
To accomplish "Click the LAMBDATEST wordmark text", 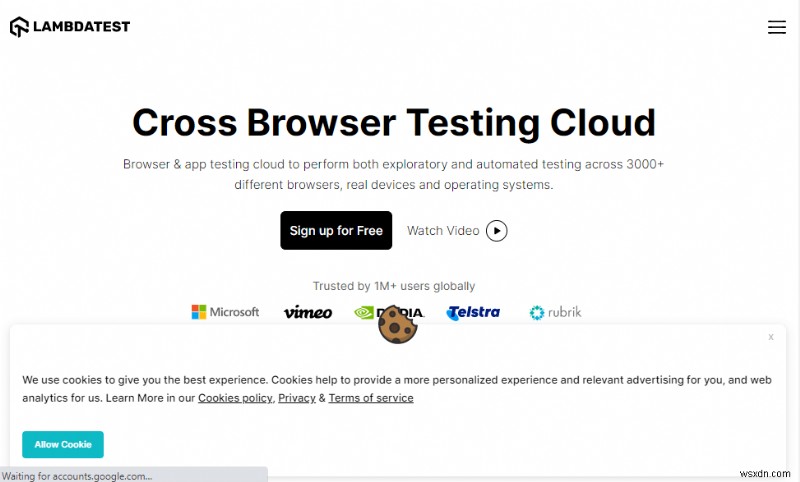I will click(x=83, y=27).
